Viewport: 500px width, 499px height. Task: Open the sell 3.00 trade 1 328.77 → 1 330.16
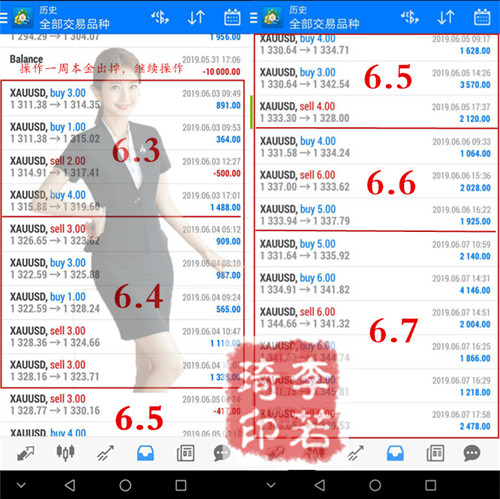125,405
